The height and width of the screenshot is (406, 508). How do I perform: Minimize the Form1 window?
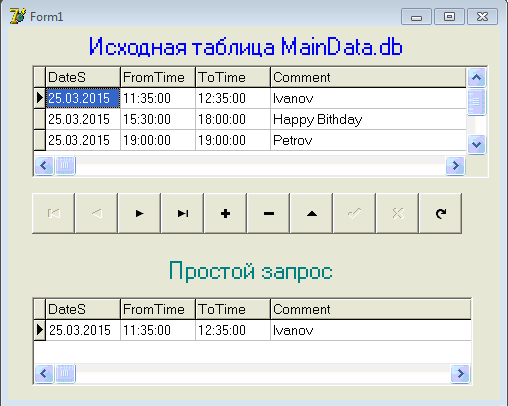pos(416,17)
